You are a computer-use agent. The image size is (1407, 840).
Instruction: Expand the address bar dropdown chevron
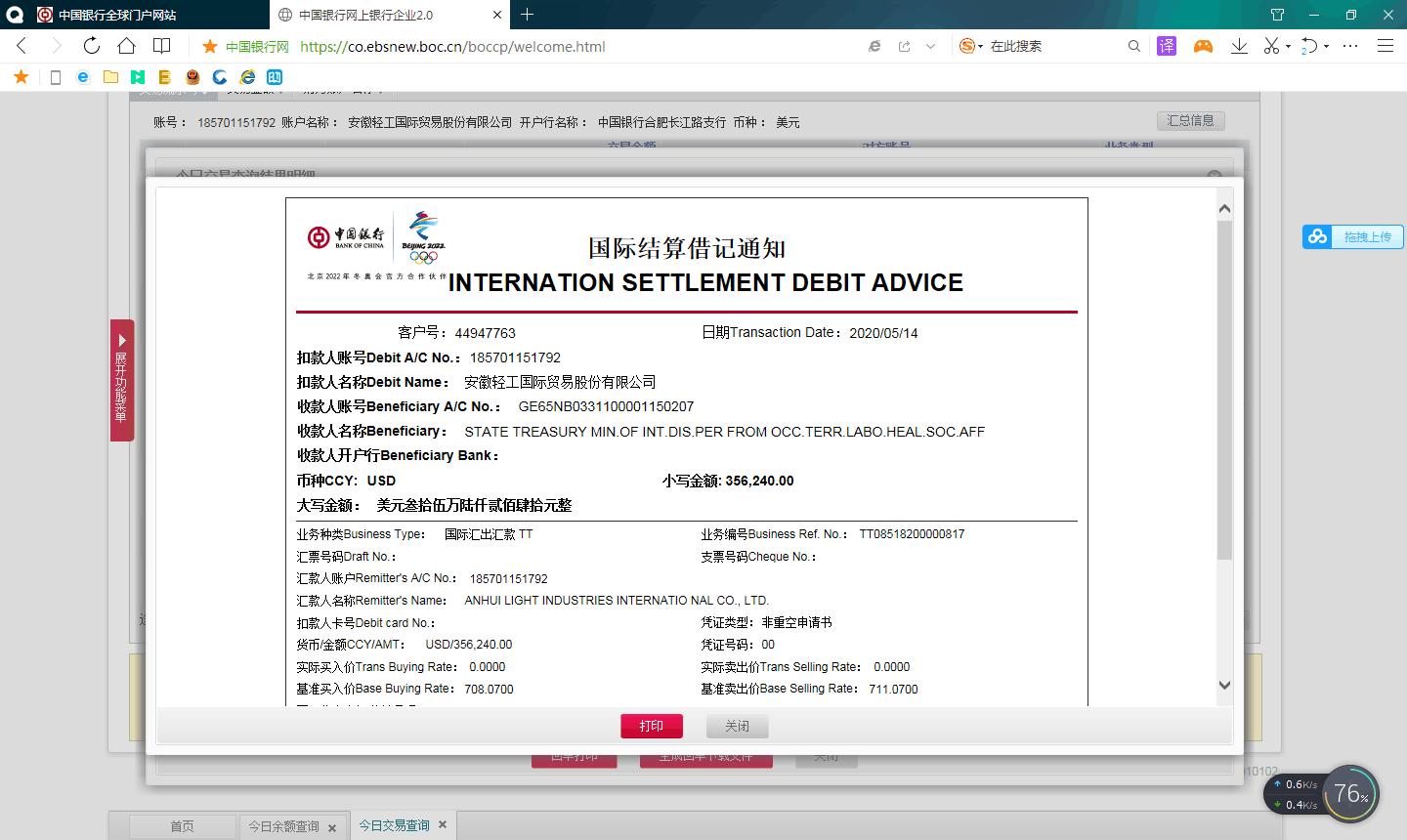[930, 46]
